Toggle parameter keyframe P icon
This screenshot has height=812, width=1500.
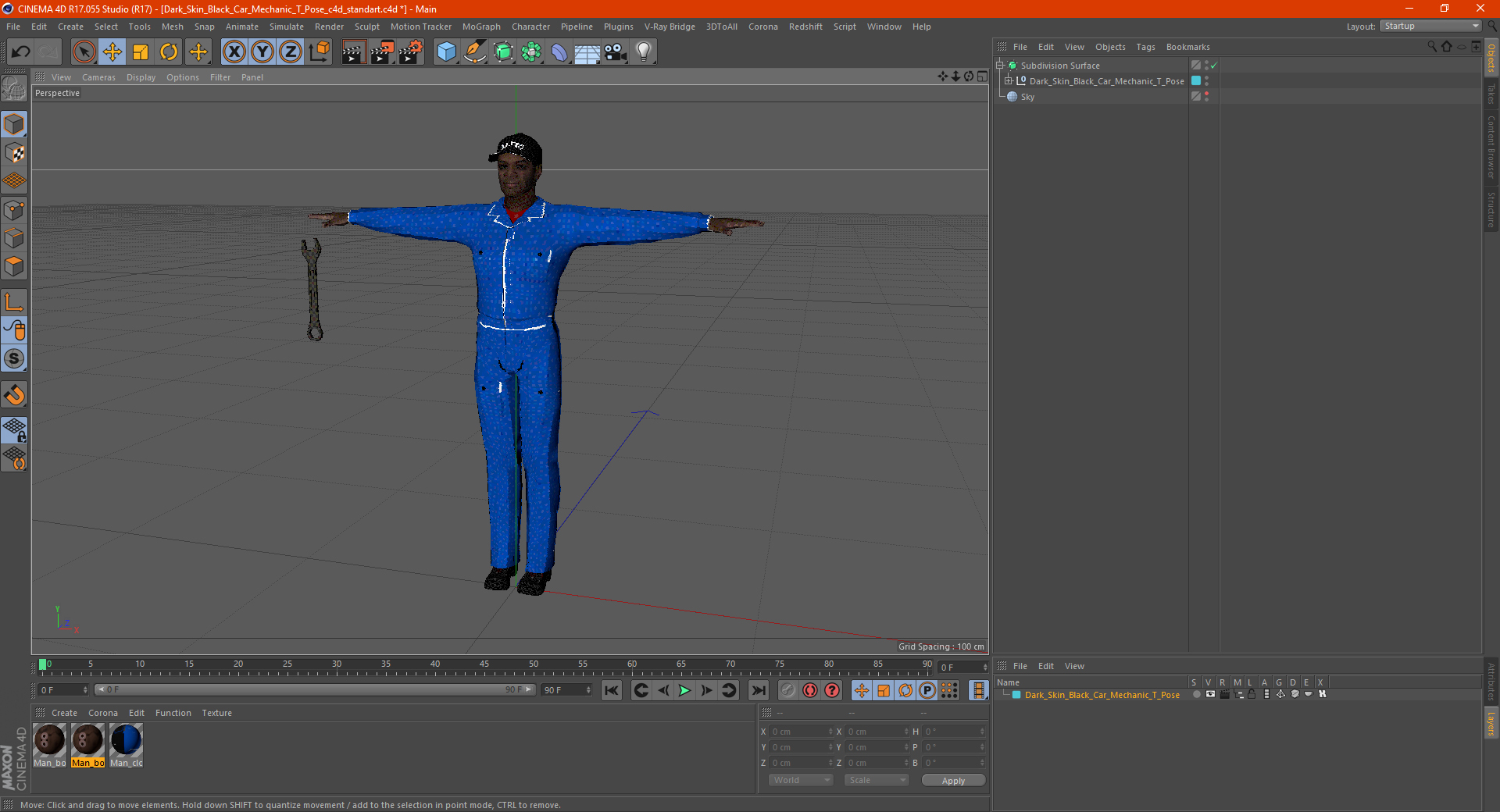click(x=927, y=690)
